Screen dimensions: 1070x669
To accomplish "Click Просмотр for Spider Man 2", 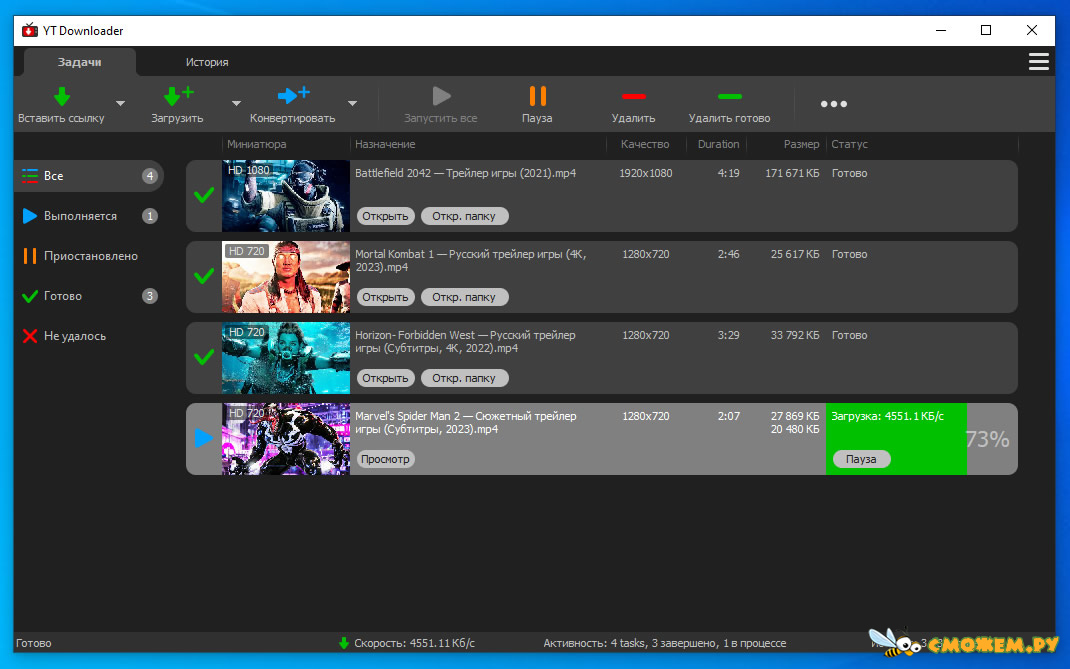I will point(386,459).
